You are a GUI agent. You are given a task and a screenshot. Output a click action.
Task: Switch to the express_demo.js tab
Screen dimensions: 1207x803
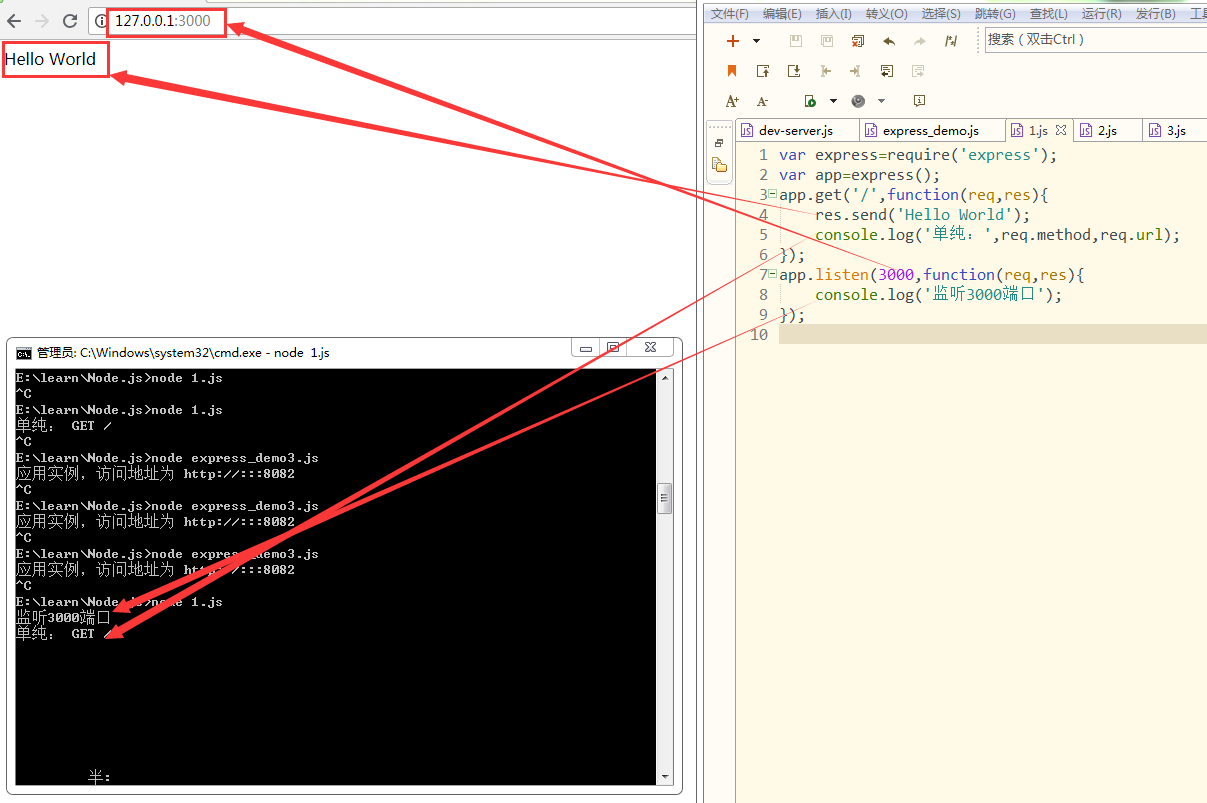pos(930,131)
